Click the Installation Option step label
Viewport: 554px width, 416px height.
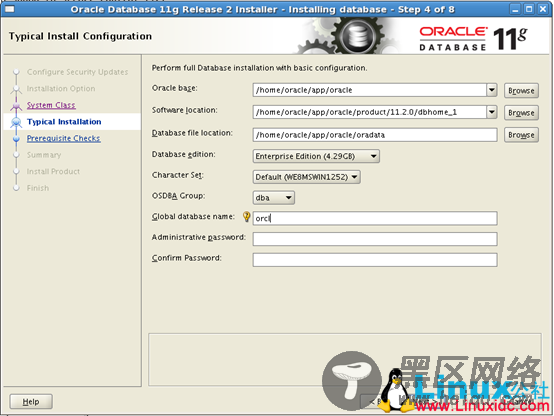[61, 89]
